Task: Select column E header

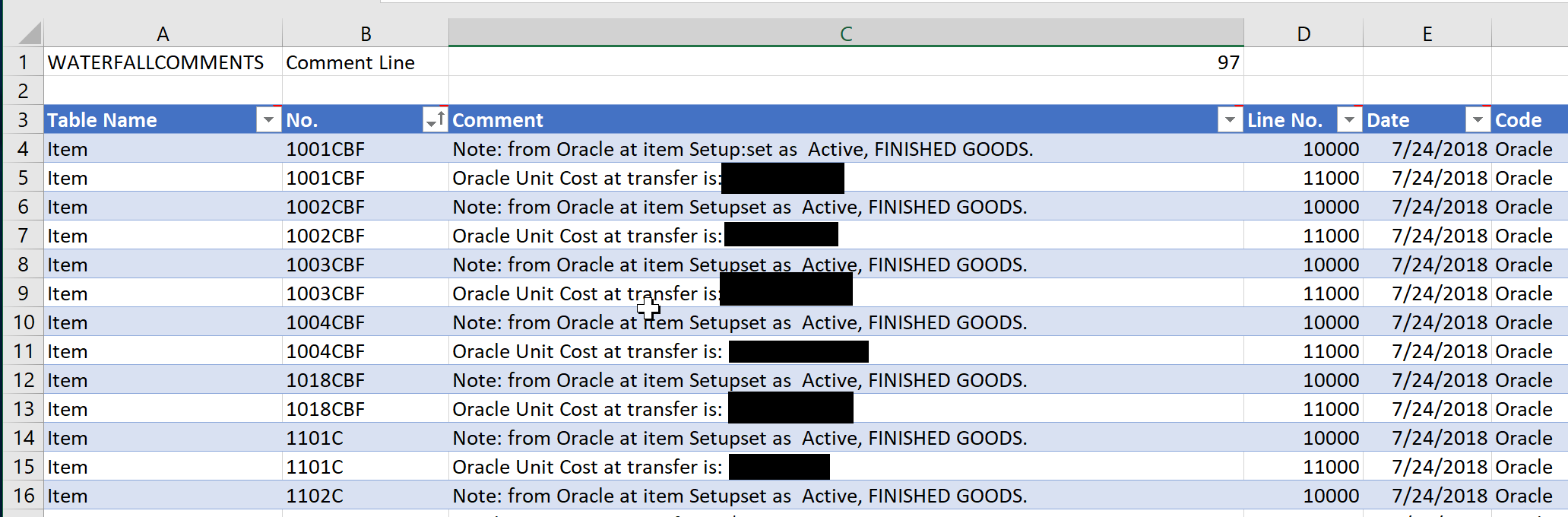Action: click(x=1427, y=33)
